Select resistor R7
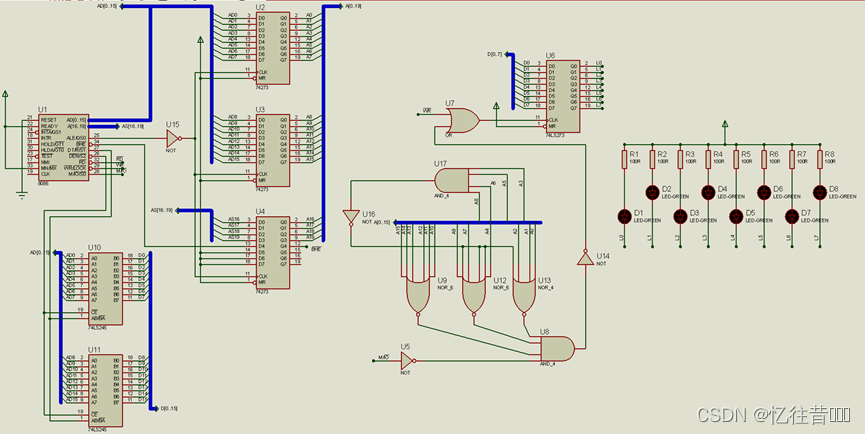This screenshot has width=865, height=434. coord(792,159)
